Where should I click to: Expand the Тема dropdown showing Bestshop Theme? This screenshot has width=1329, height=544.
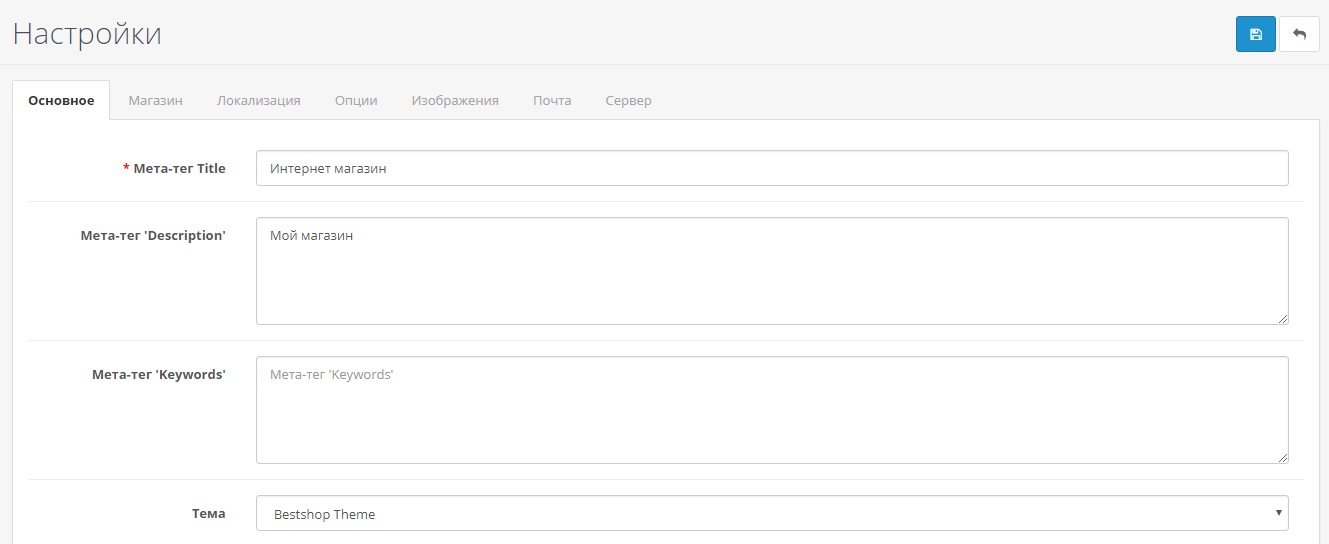click(x=771, y=514)
